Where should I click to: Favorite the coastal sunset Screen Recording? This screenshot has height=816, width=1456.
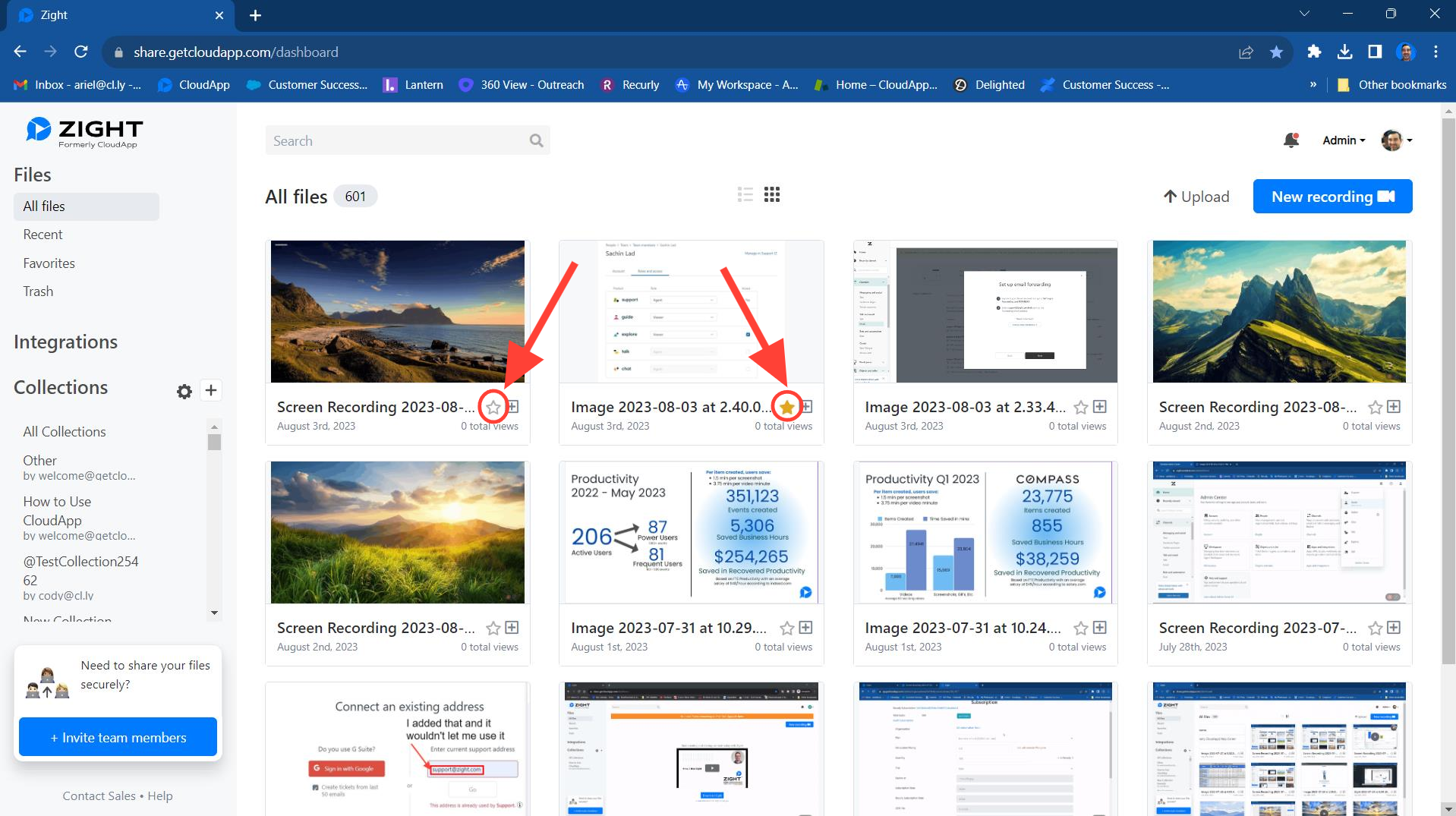coord(493,408)
